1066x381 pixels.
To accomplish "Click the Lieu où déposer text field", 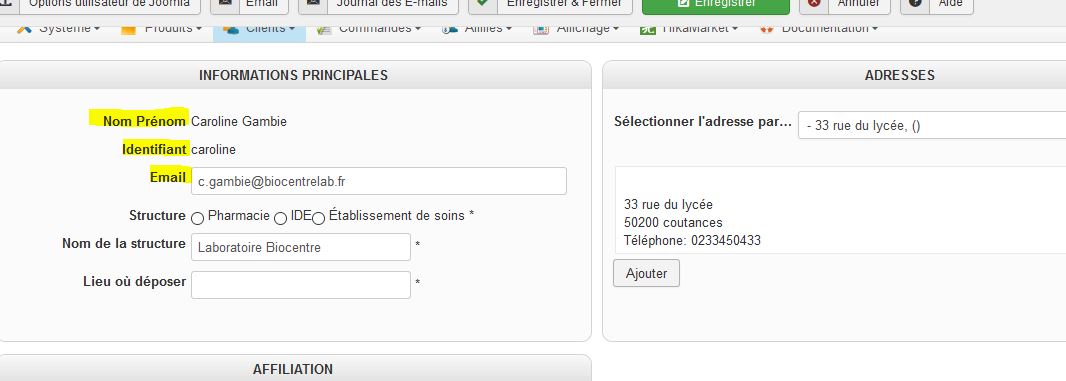I will pyautogui.click(x=300, y=285).
